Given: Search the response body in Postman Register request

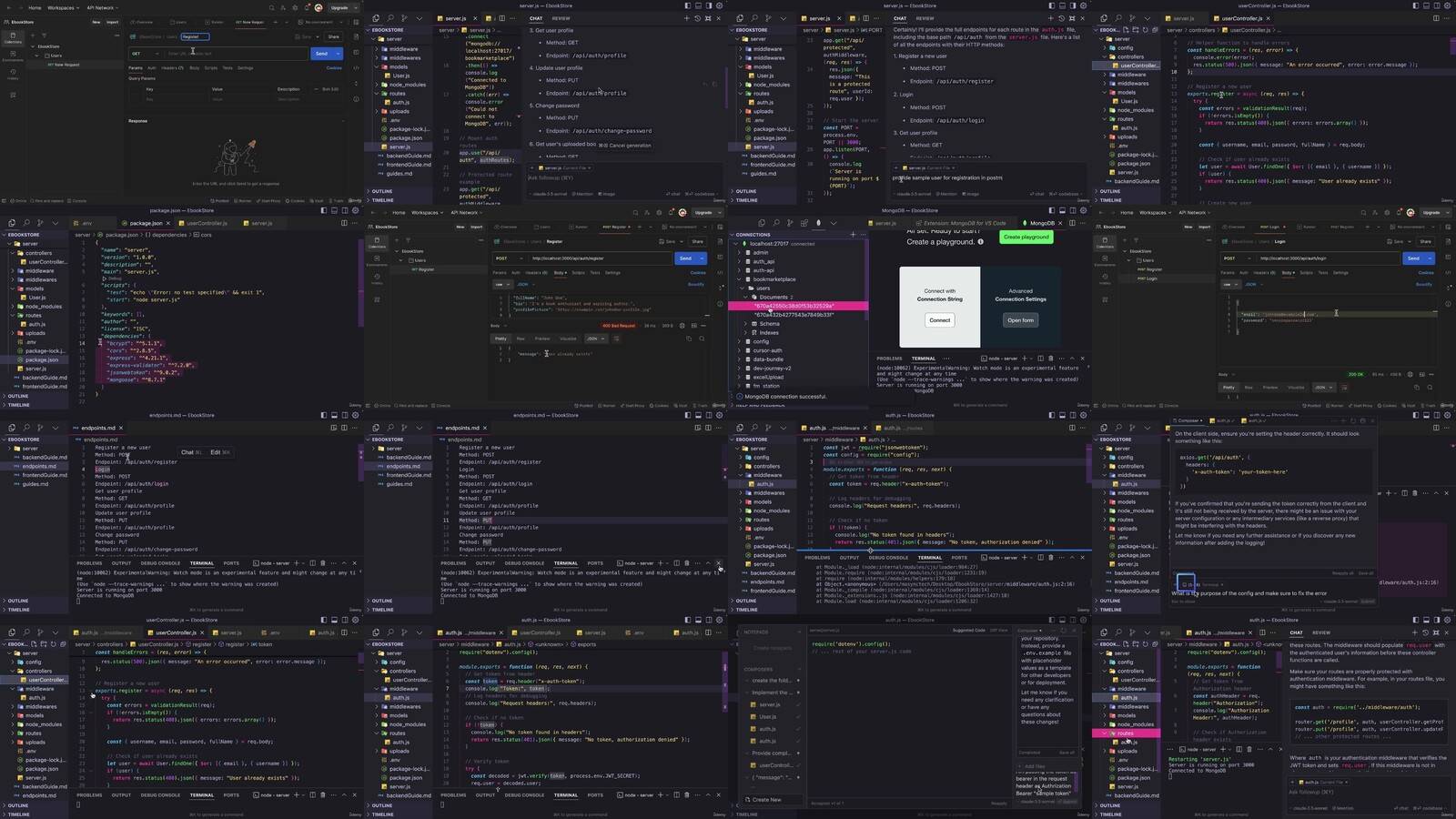Looking at the screenshot, I should (702, 339).
